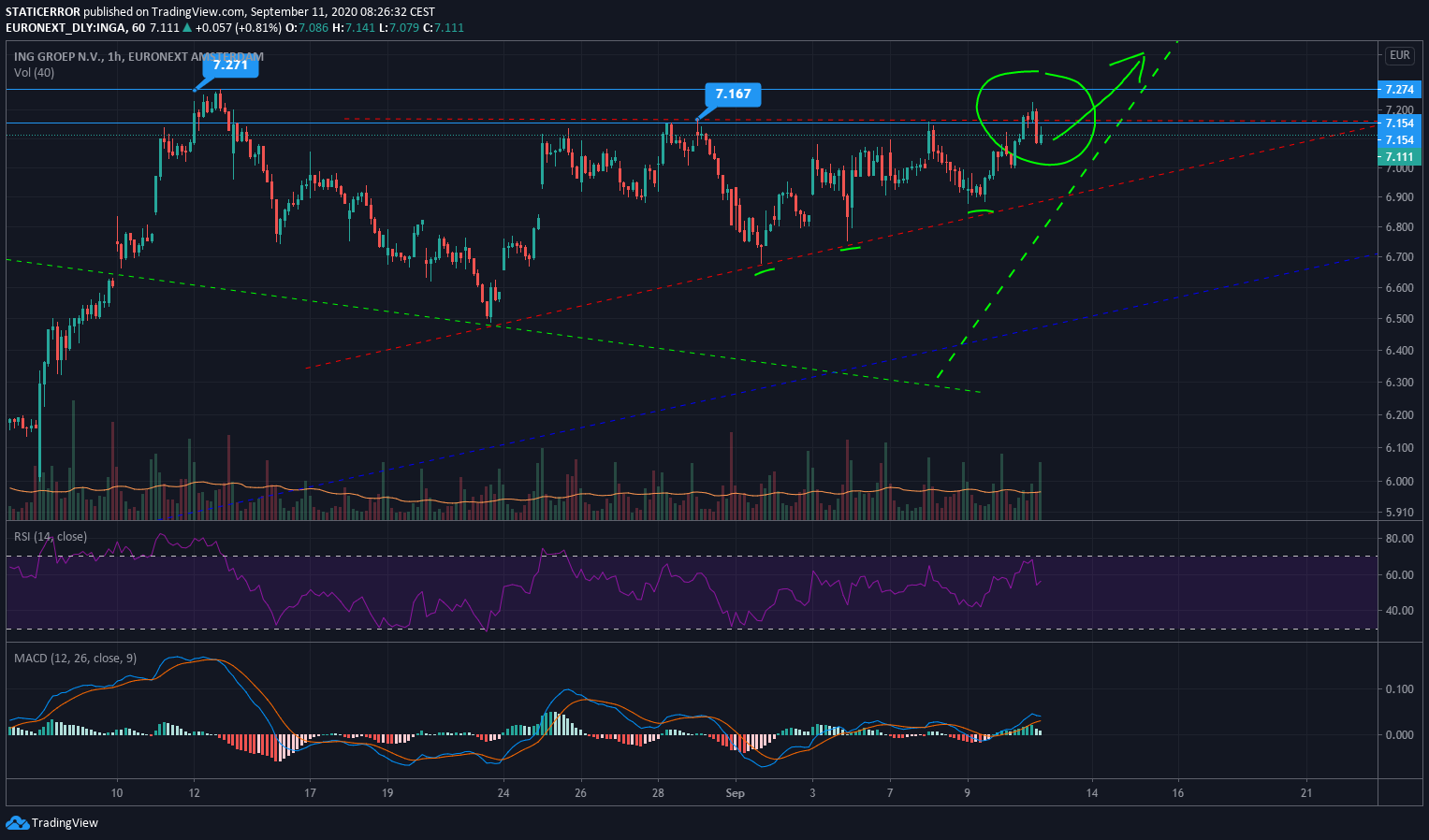This screenshot has height=840, width=1429.
Task: Click the 7.200 price axis label
Action: [x=1400, y=109]
